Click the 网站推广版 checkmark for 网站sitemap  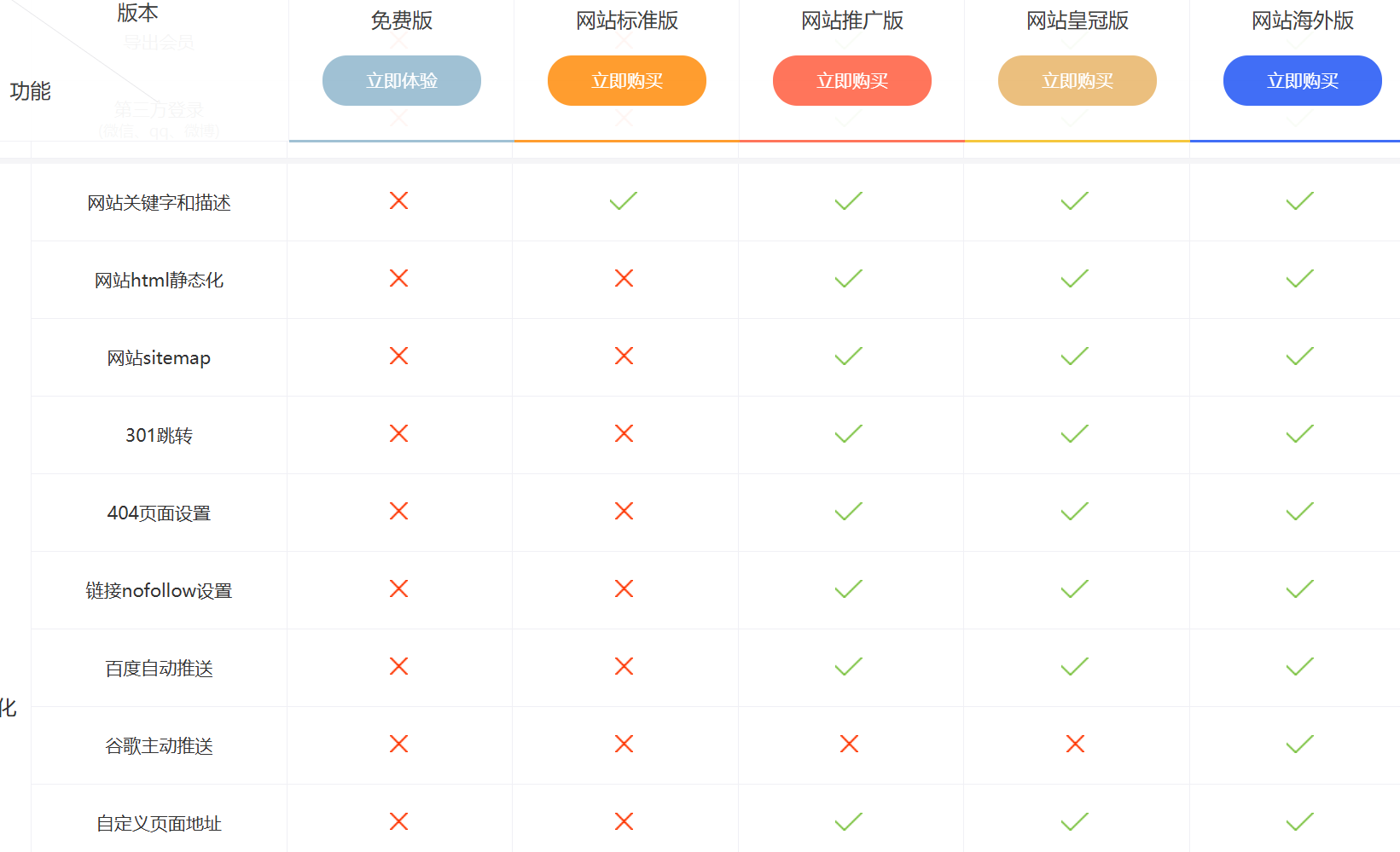849,356
